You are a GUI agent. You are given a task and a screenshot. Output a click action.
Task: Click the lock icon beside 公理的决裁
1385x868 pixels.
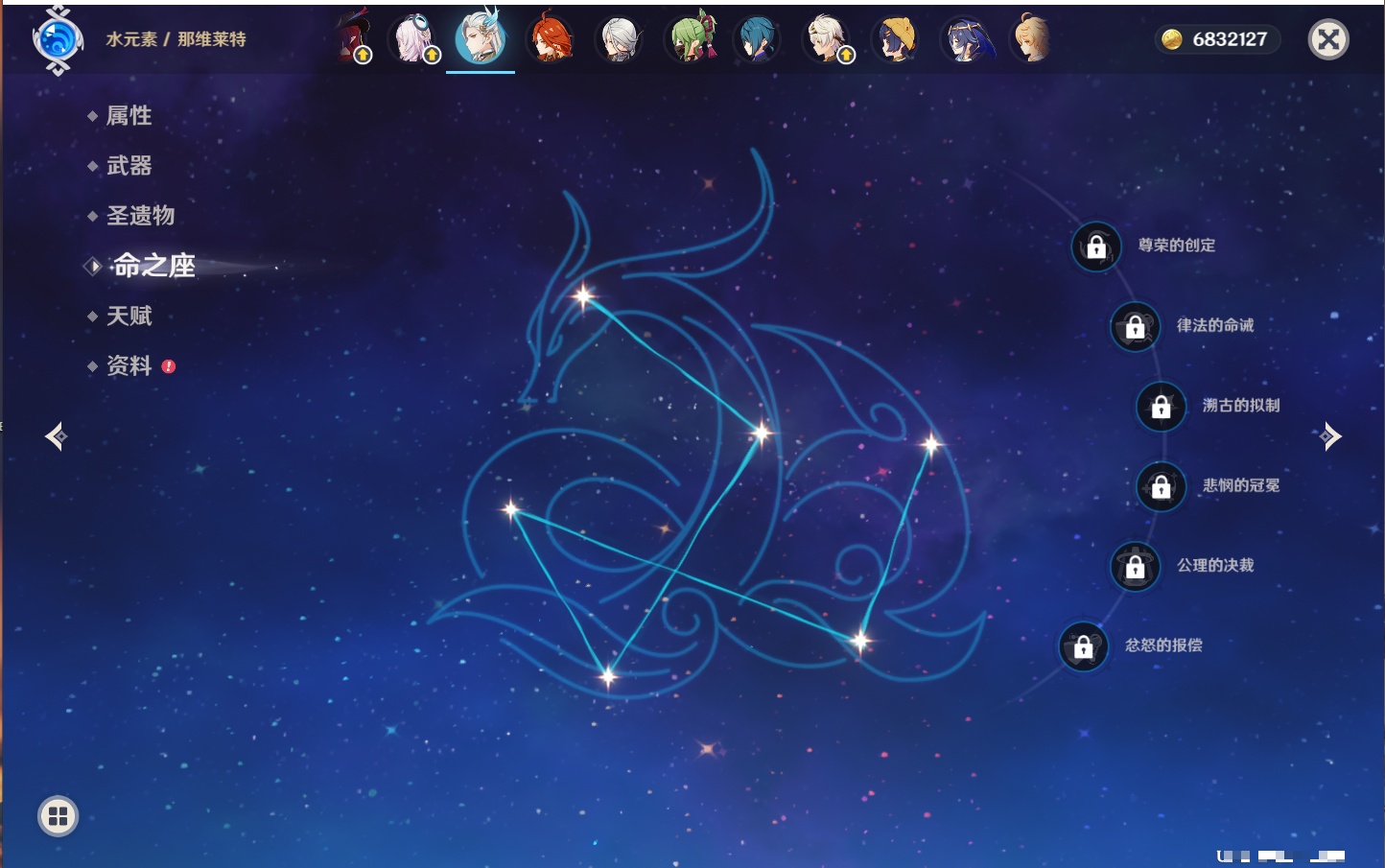[x=1135, y=567]
